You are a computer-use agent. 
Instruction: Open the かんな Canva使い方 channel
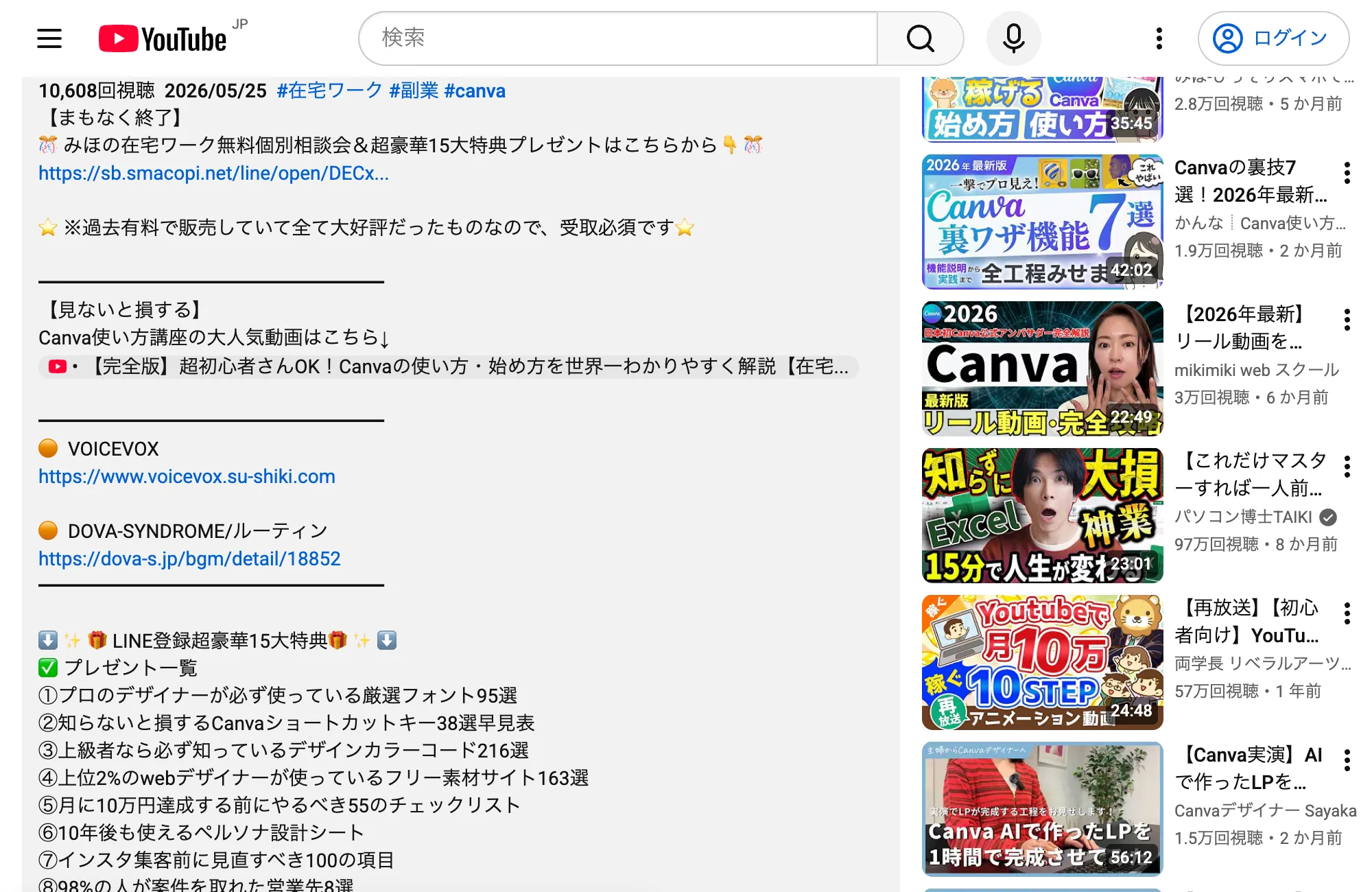1260,223
